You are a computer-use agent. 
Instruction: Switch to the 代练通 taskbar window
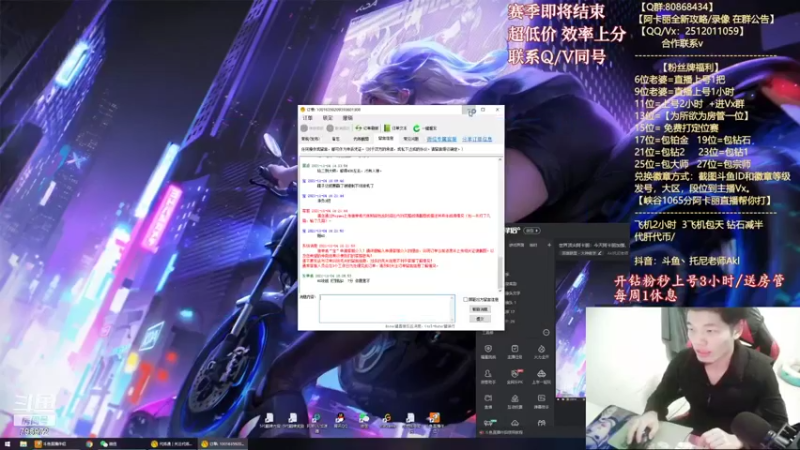pos(172,444)
